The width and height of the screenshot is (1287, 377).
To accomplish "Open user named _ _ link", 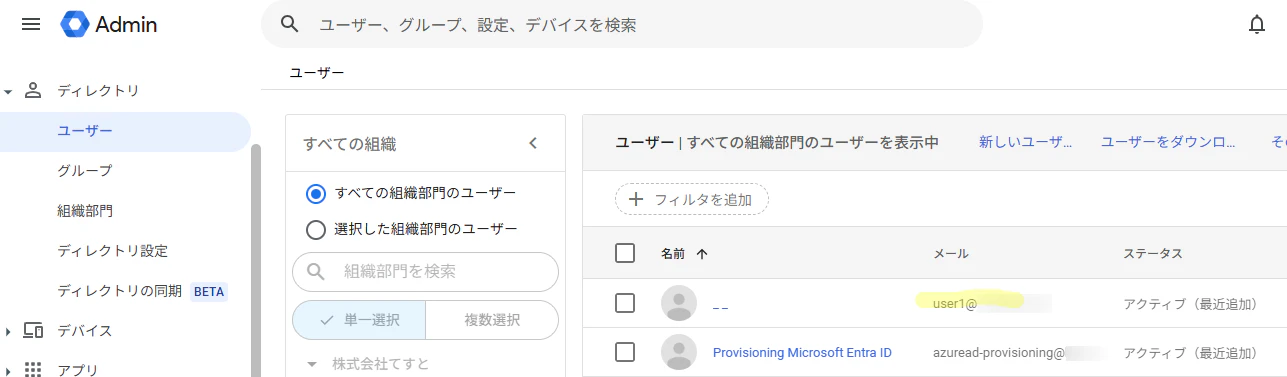I will tap(720, 304).
